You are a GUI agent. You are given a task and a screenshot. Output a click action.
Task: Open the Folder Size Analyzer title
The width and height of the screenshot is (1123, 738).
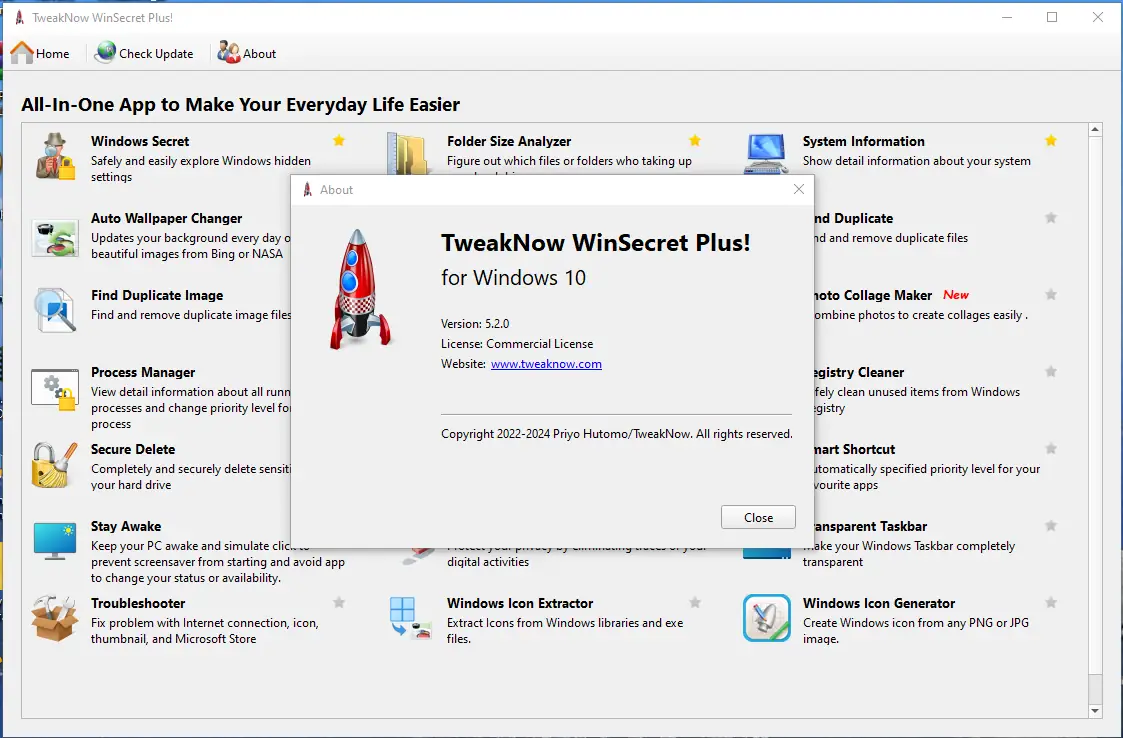coord(509,141)
